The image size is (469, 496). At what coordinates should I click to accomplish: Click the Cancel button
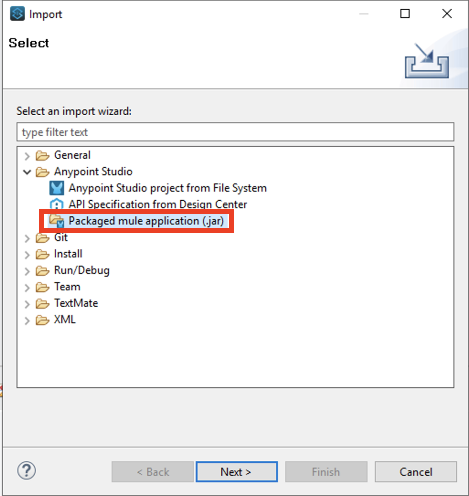click(x=416, y=472)
